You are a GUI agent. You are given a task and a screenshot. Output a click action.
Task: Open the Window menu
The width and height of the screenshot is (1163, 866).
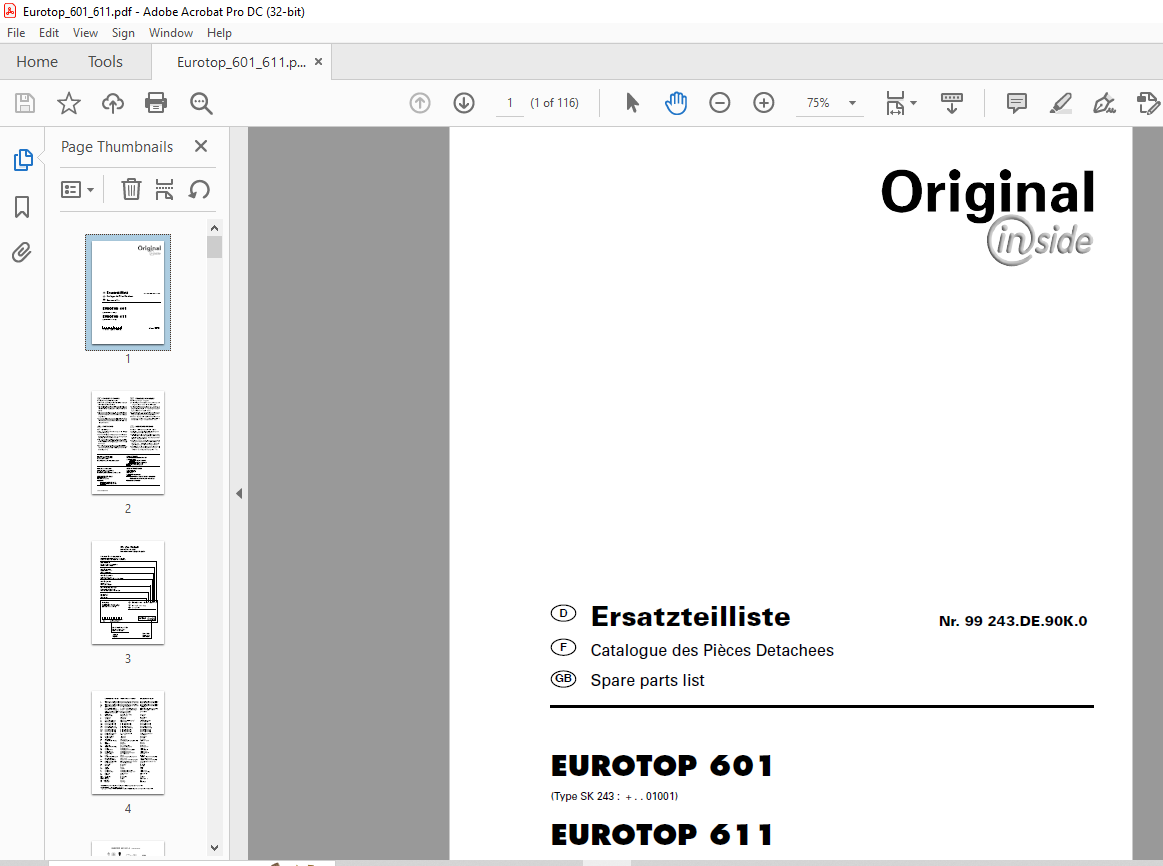171,33
